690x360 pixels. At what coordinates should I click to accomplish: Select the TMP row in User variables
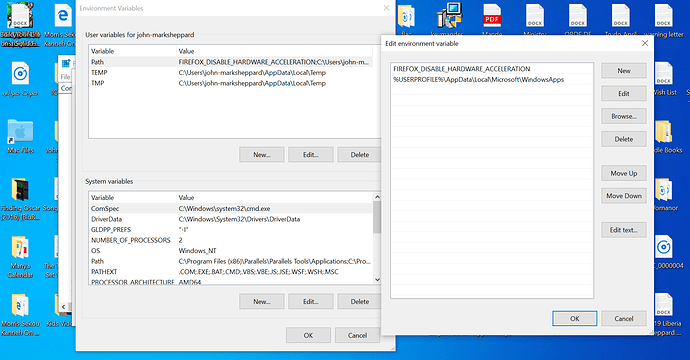[231, 83]
